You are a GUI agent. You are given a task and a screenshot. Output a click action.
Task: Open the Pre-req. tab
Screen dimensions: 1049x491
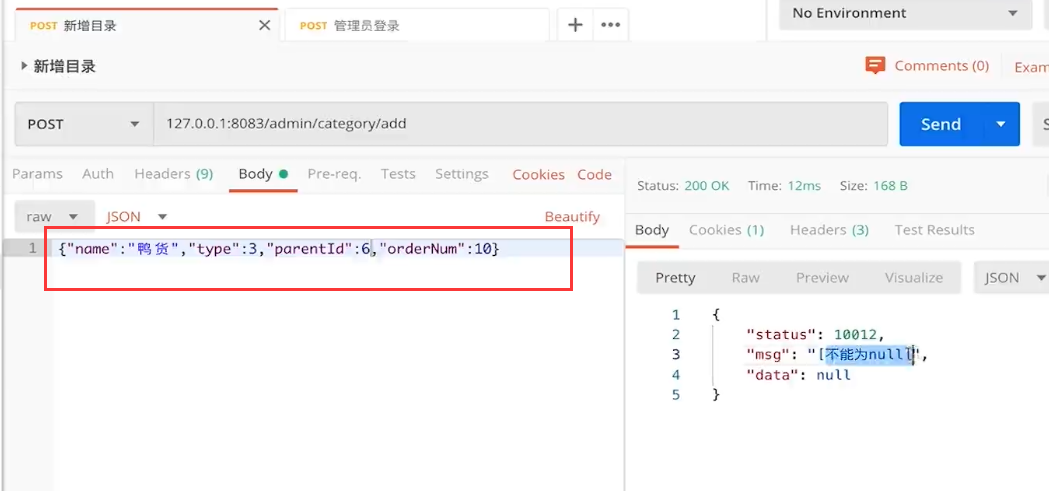coord(335,174)
